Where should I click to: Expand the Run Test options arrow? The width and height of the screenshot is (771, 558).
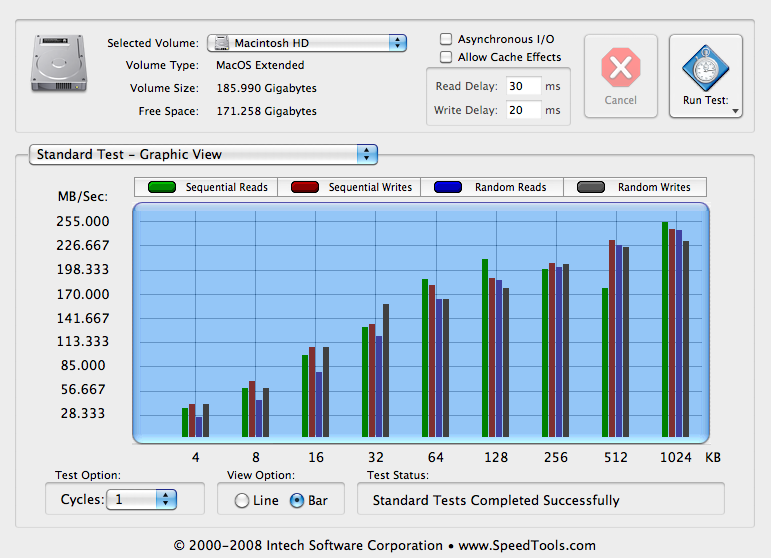coord(735,111)
